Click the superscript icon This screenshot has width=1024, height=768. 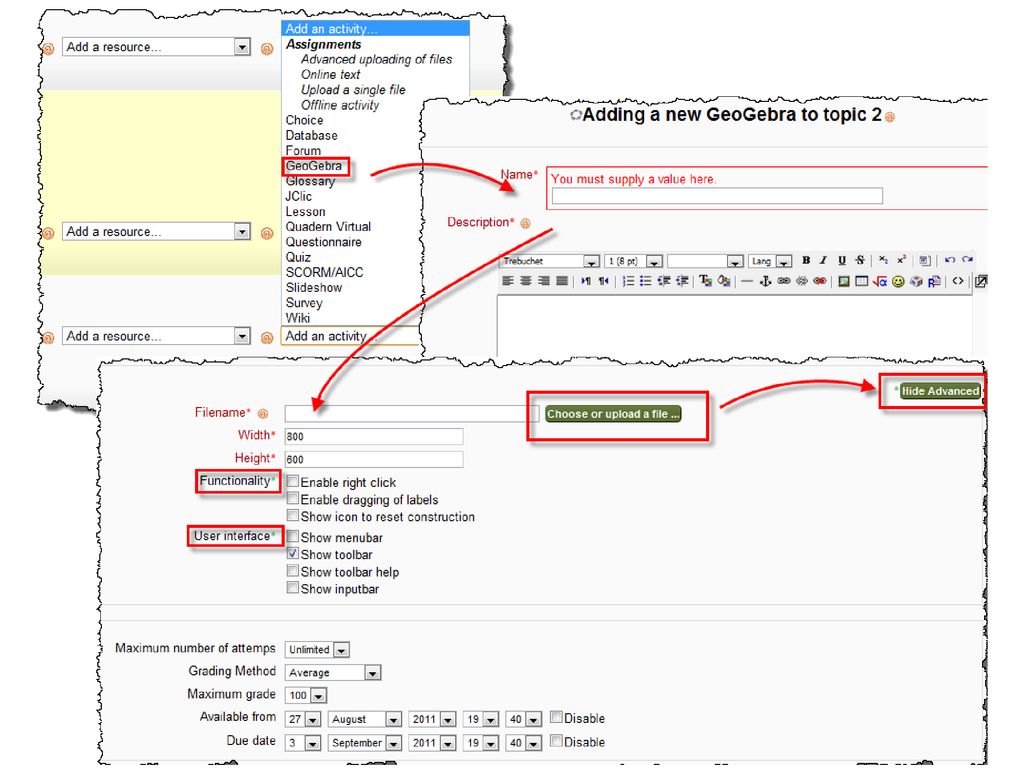coord(901,260)
